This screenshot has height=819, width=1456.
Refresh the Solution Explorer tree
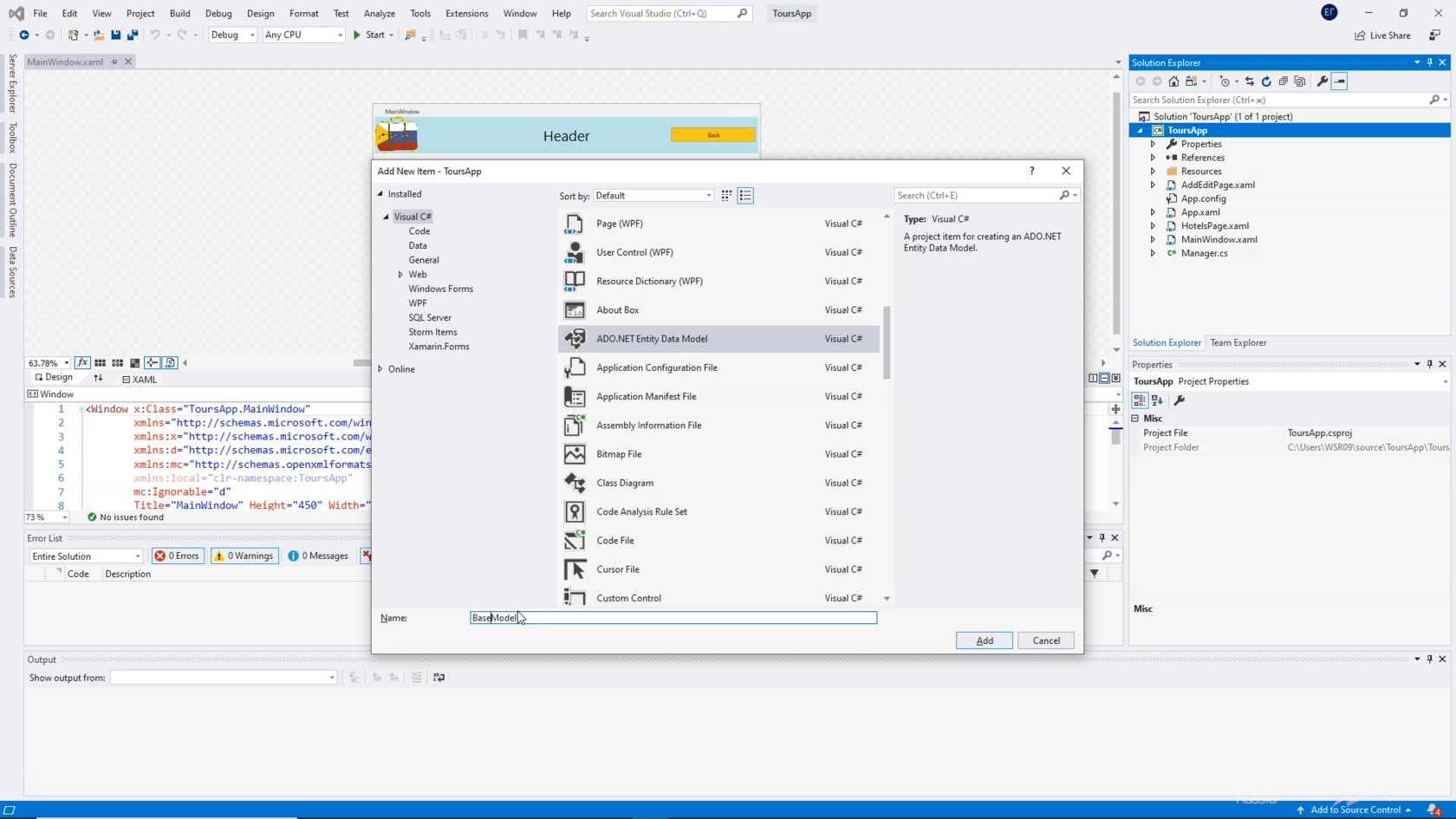1266,81
